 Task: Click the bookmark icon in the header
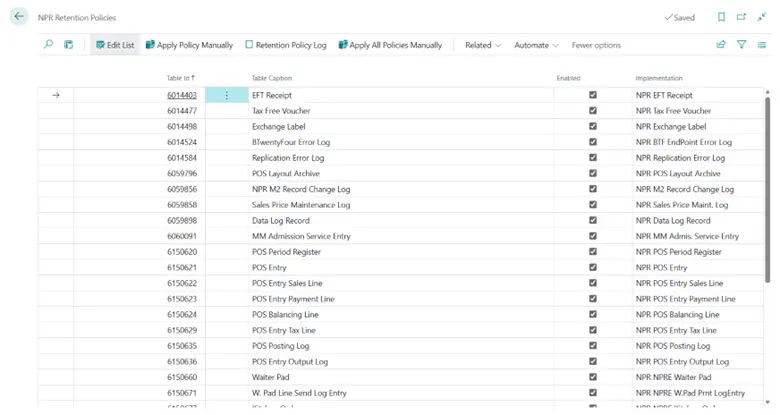click(x=721, y=17)
